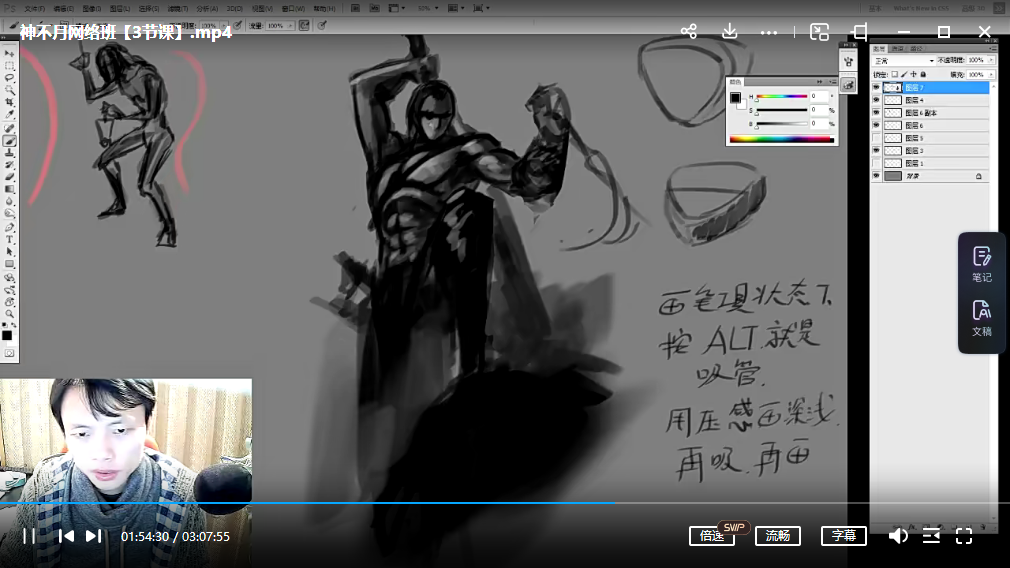The width and height of the screenshot is (1010, 568).
Task: Open tool presets dock icon
Action: (x=848, y=85)
